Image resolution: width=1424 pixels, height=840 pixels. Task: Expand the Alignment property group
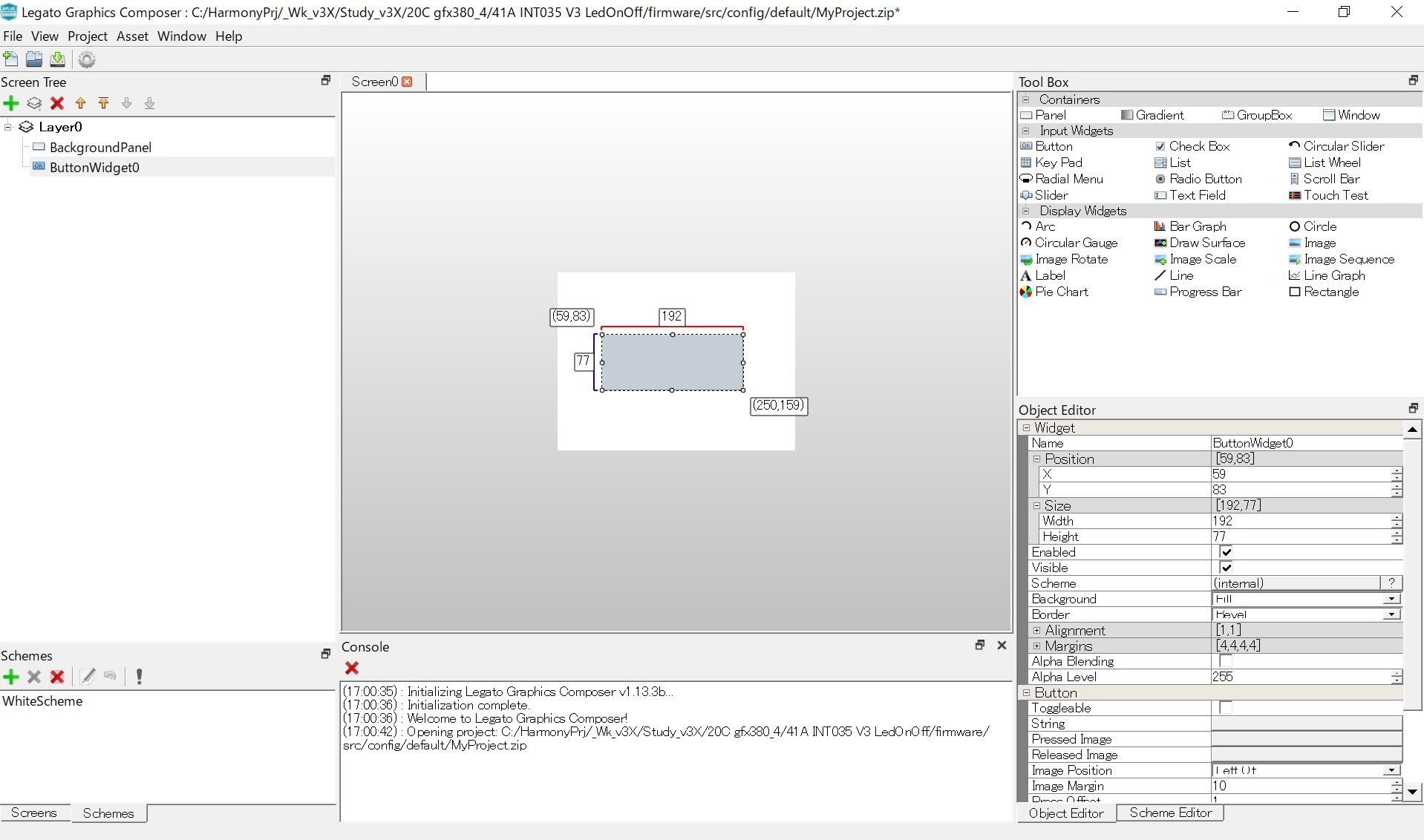tap(1037, 630)
